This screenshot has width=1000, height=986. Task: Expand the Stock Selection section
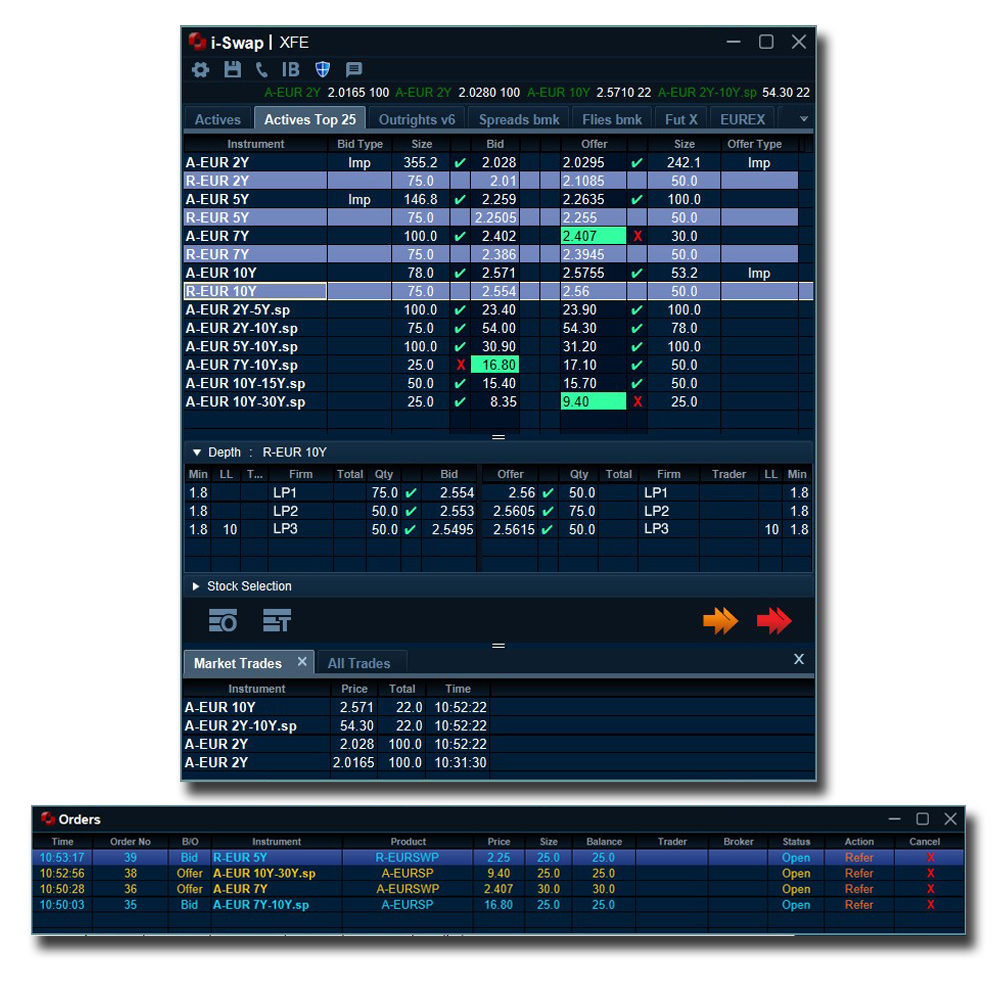point(197,586)
